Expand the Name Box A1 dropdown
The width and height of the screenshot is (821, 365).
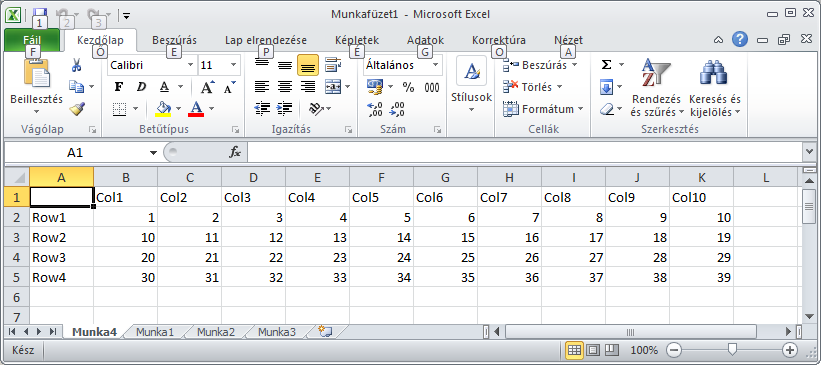[153, 153]
